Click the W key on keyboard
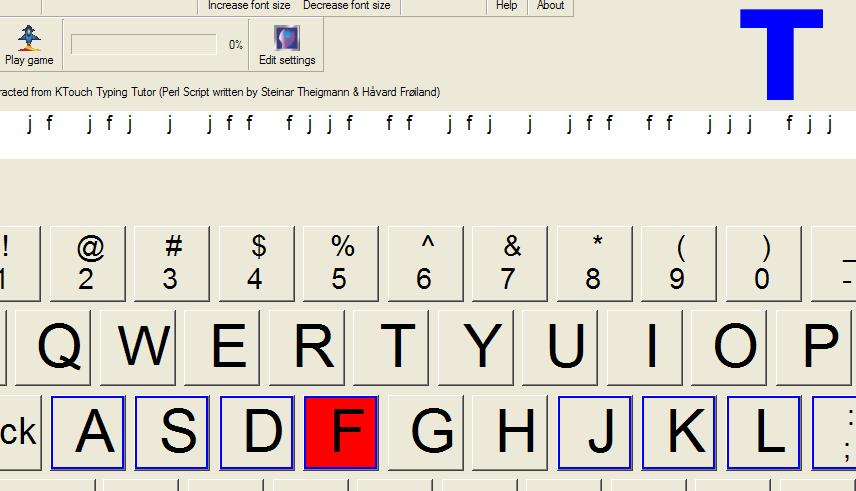Image resolution: width=856 pixels, height=491 pixels. pyautogui.click(x=138, y=348)
